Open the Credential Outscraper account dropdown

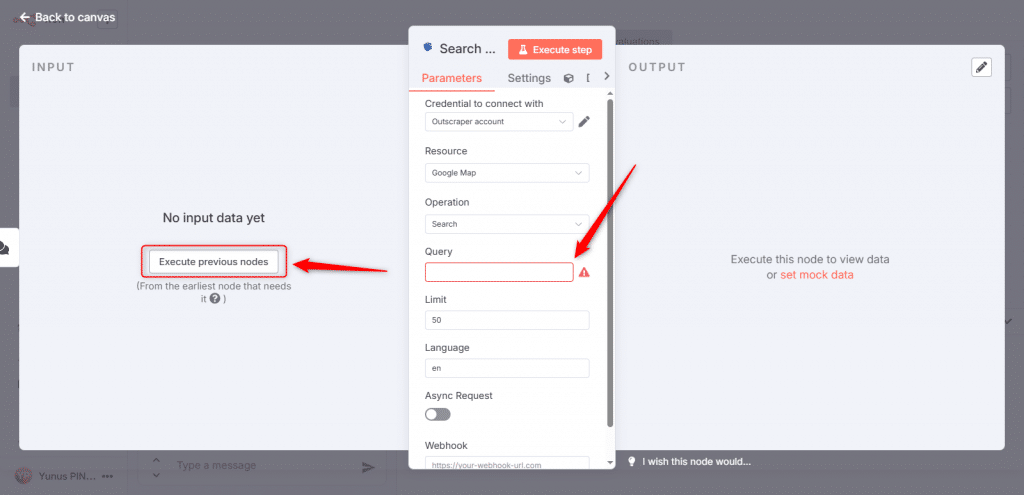[x=499, y=121]
